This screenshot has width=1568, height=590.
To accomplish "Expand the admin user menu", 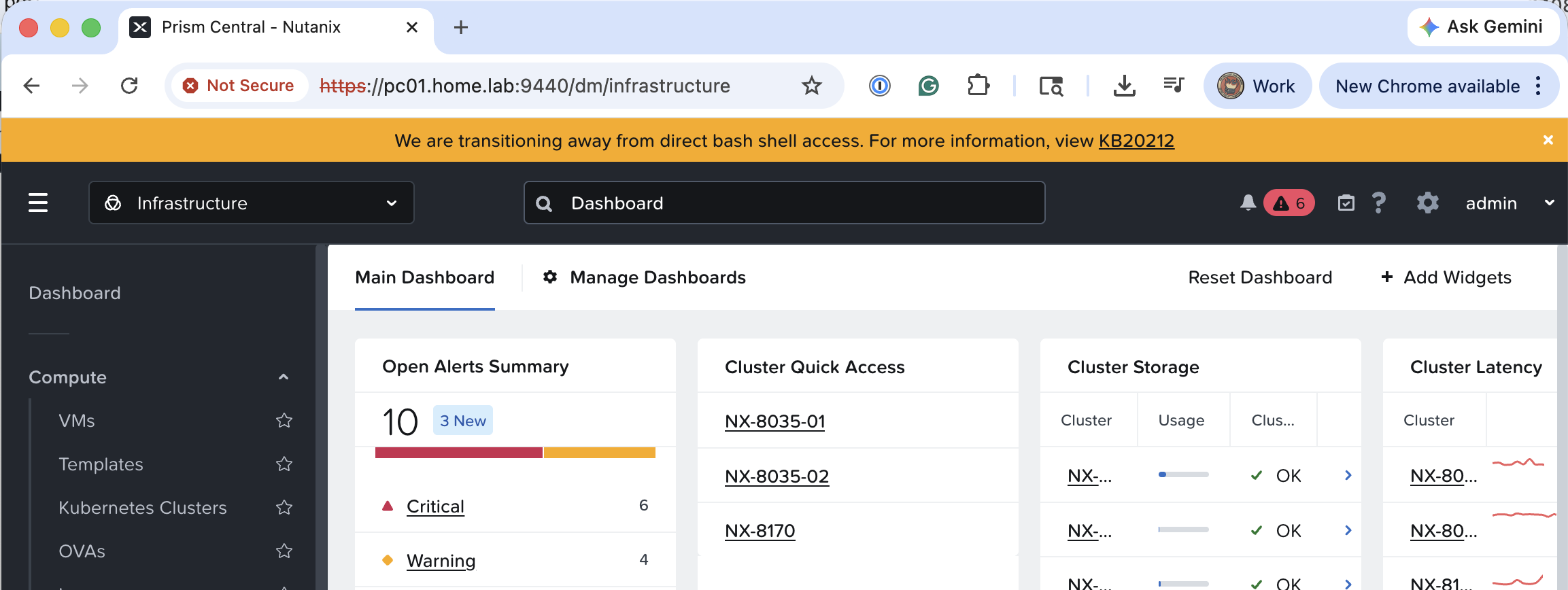I will [1510, 203].
